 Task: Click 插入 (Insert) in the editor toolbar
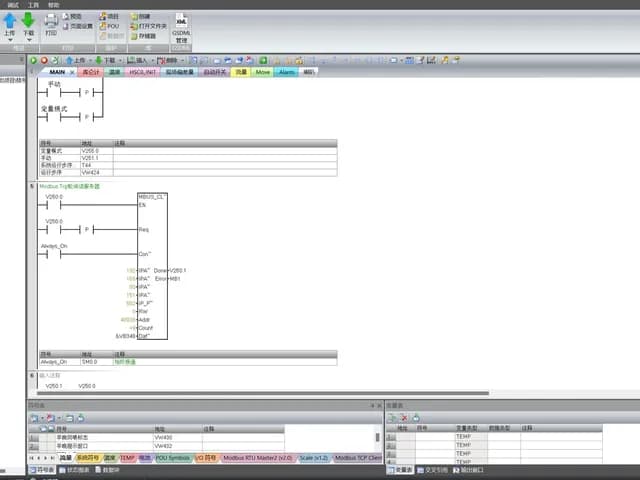[x=137, y=60]
